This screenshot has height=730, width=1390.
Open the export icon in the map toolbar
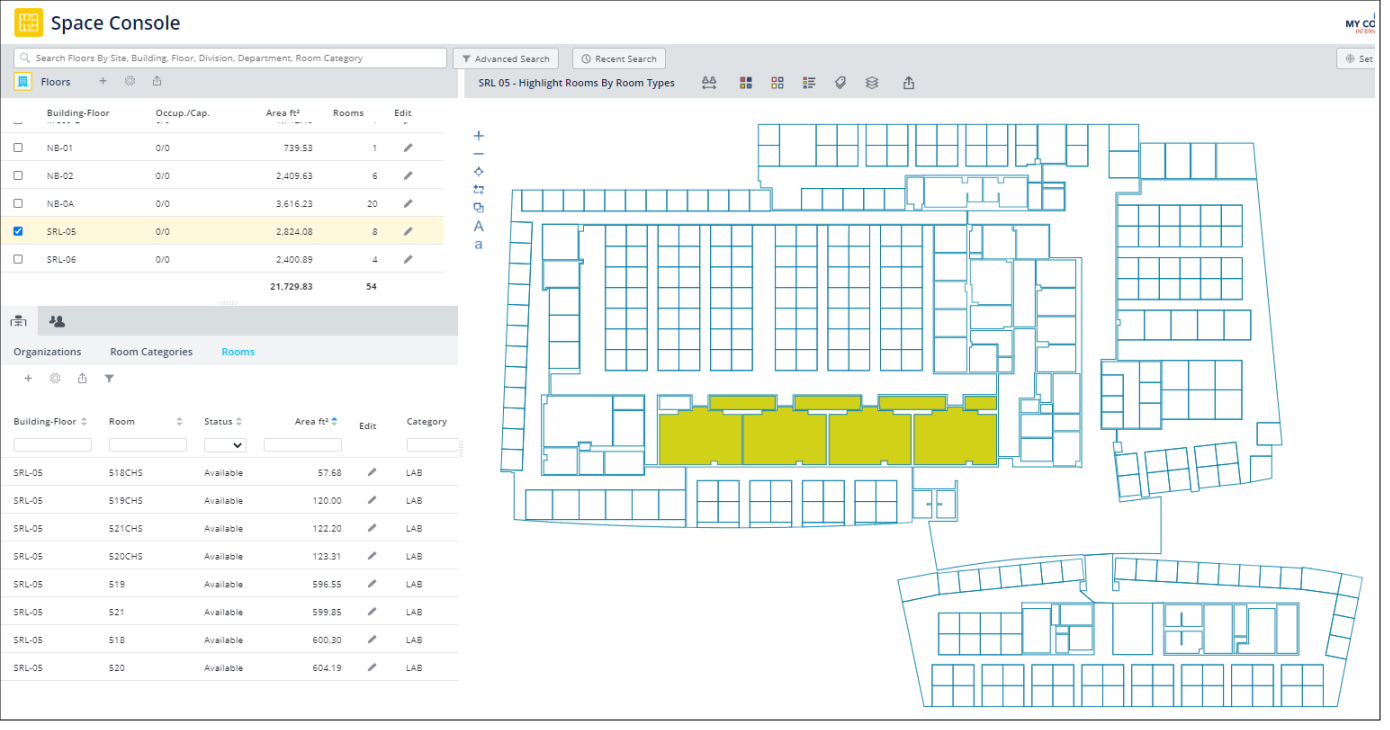(908, 82)
